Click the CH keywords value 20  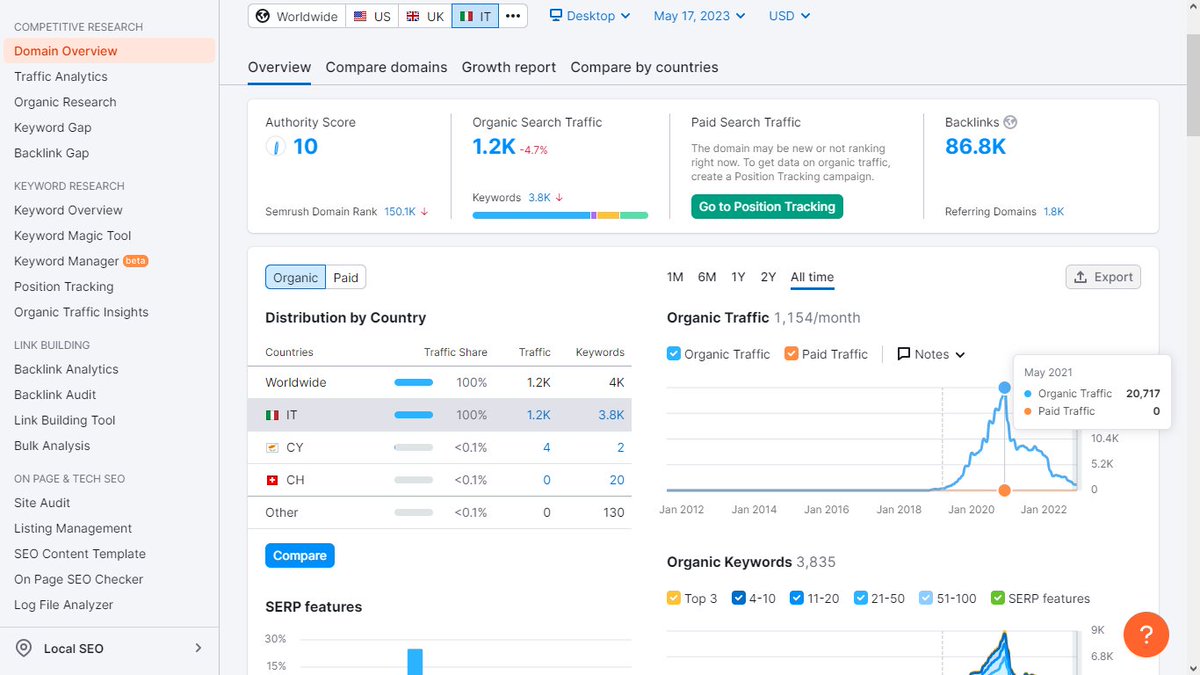617,480
